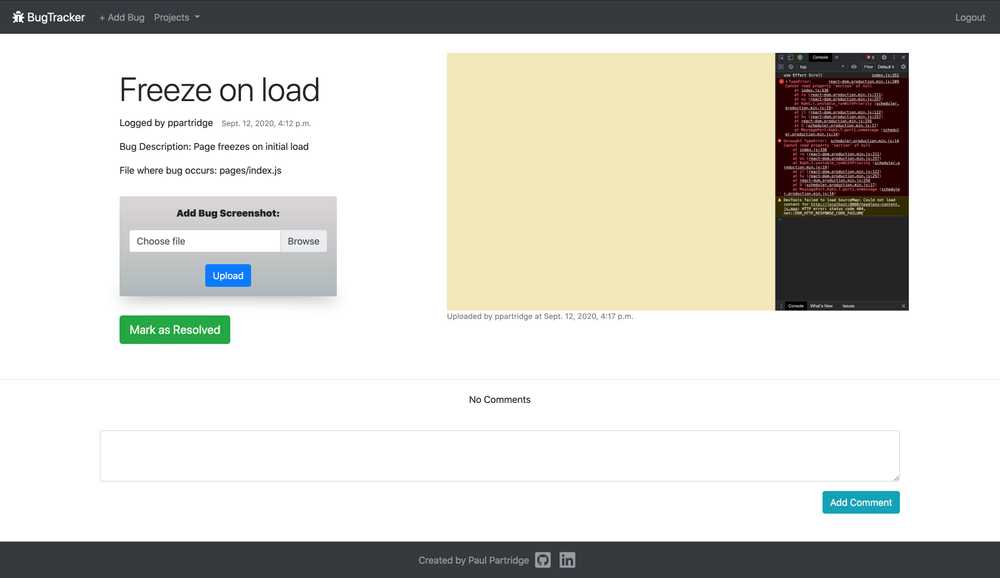Click the BugTracker brand name text
This screenshot has height=578, width=1000.
tap(56, 17)
